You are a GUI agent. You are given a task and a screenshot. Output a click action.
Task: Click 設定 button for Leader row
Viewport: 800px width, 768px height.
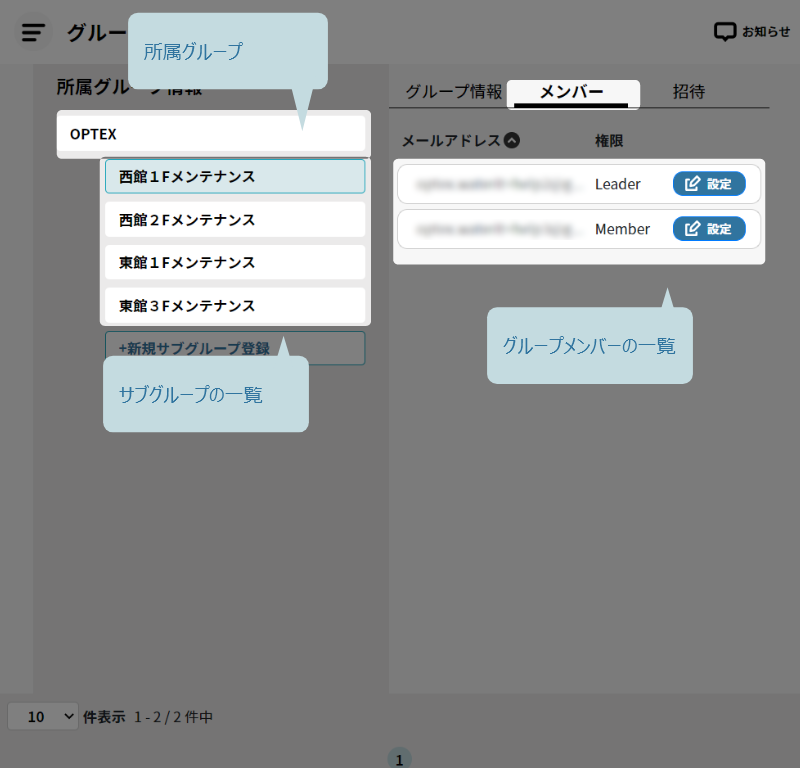(709, 184)
